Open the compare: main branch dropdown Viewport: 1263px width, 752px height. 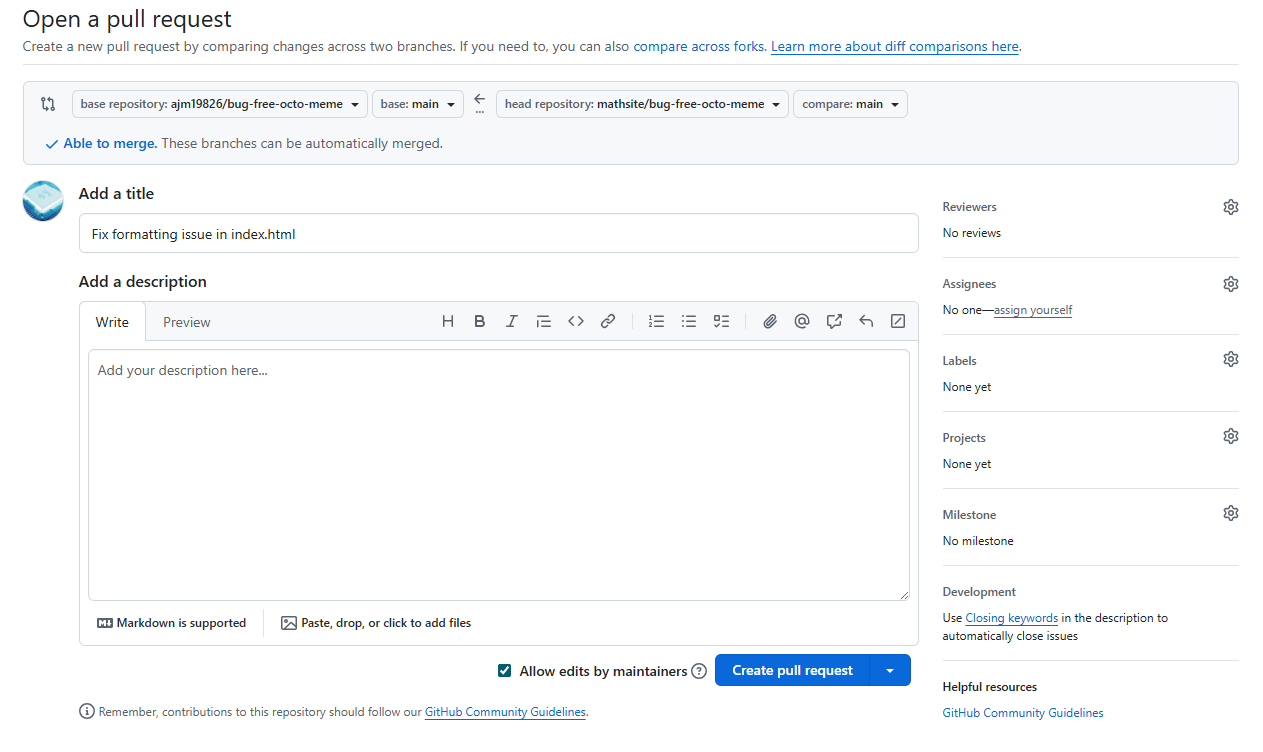point(850,104)
